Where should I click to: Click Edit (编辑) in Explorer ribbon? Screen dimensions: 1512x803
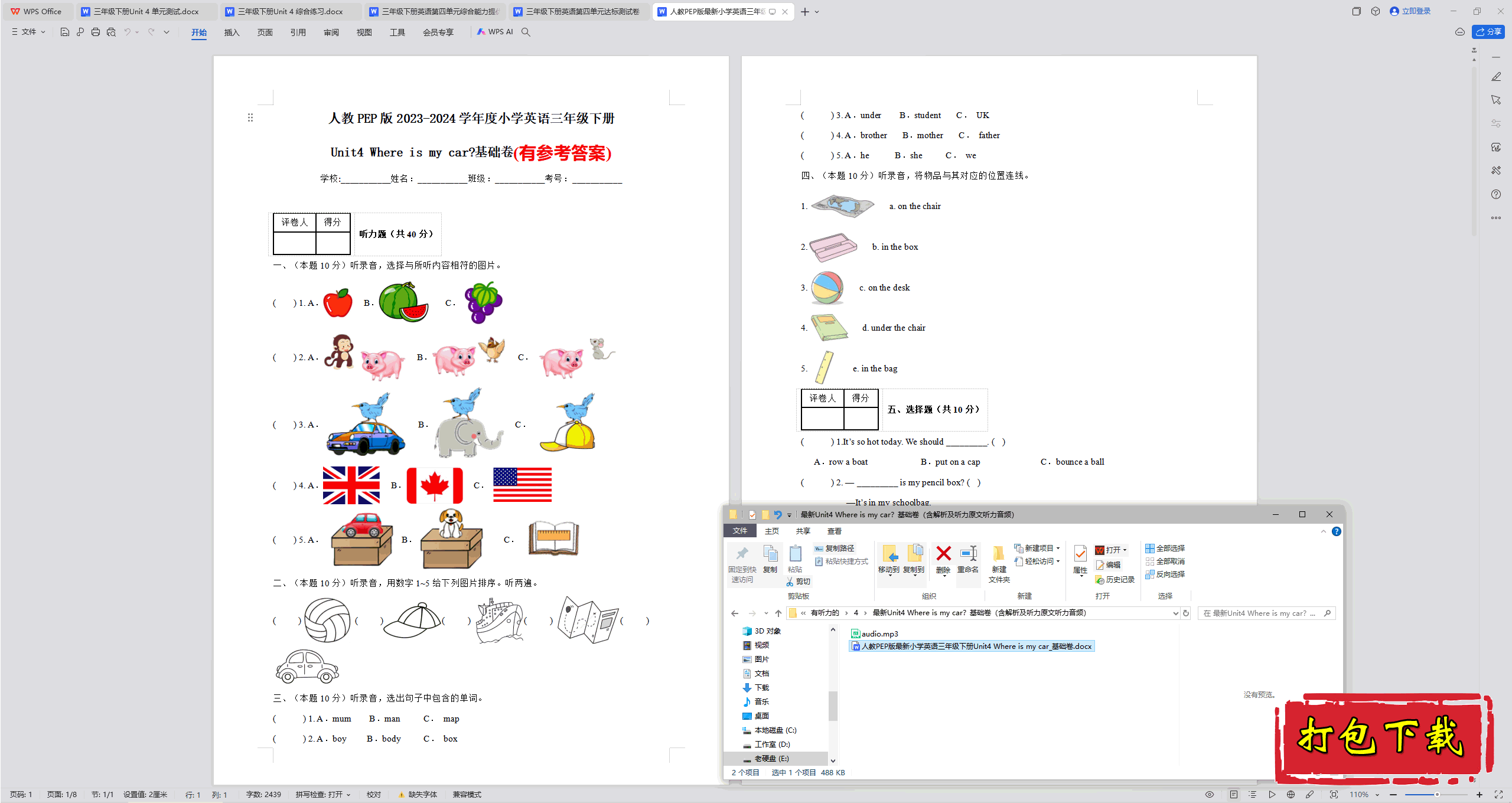pyautogui.click(x=1108, y=564)
